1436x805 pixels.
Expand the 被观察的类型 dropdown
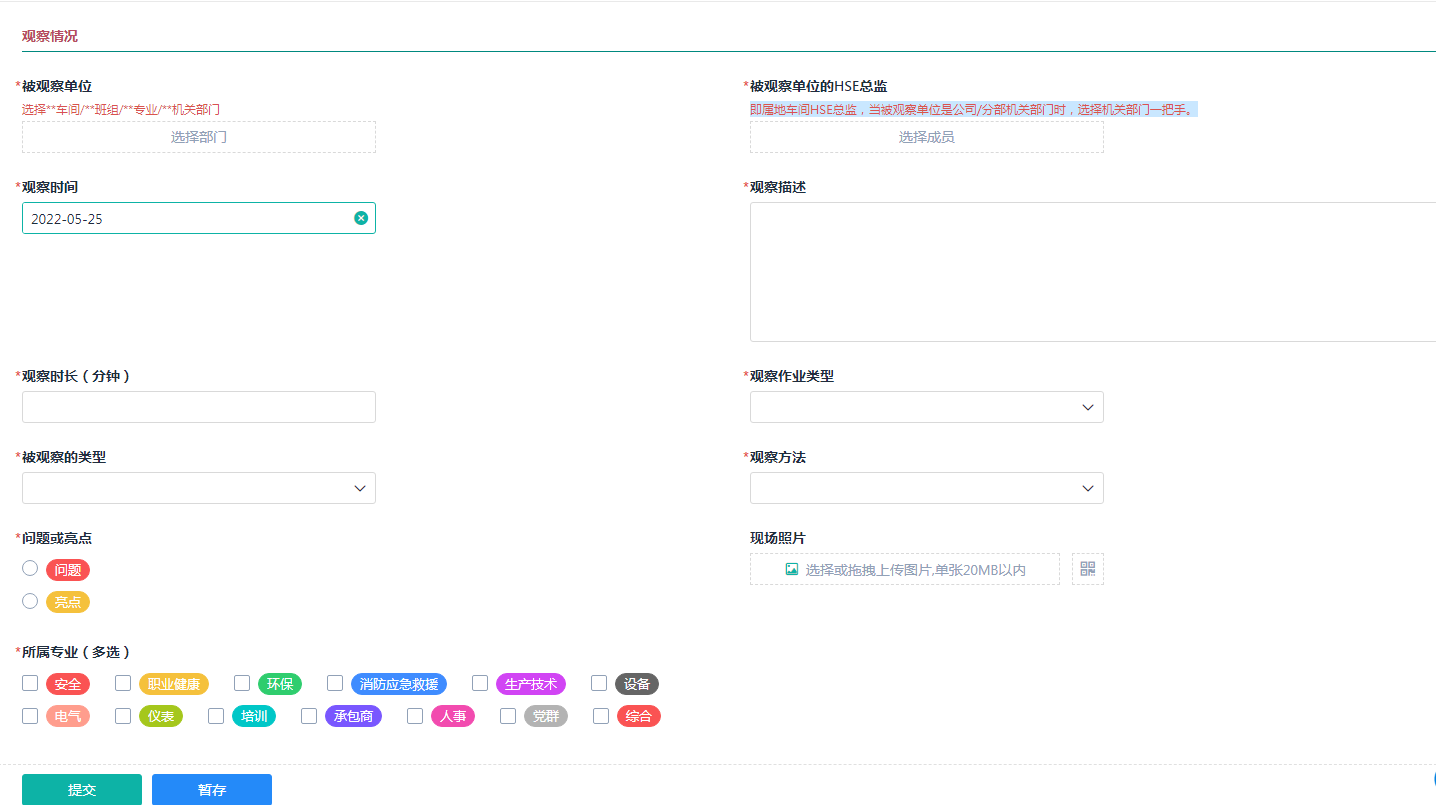coord(198,488)
